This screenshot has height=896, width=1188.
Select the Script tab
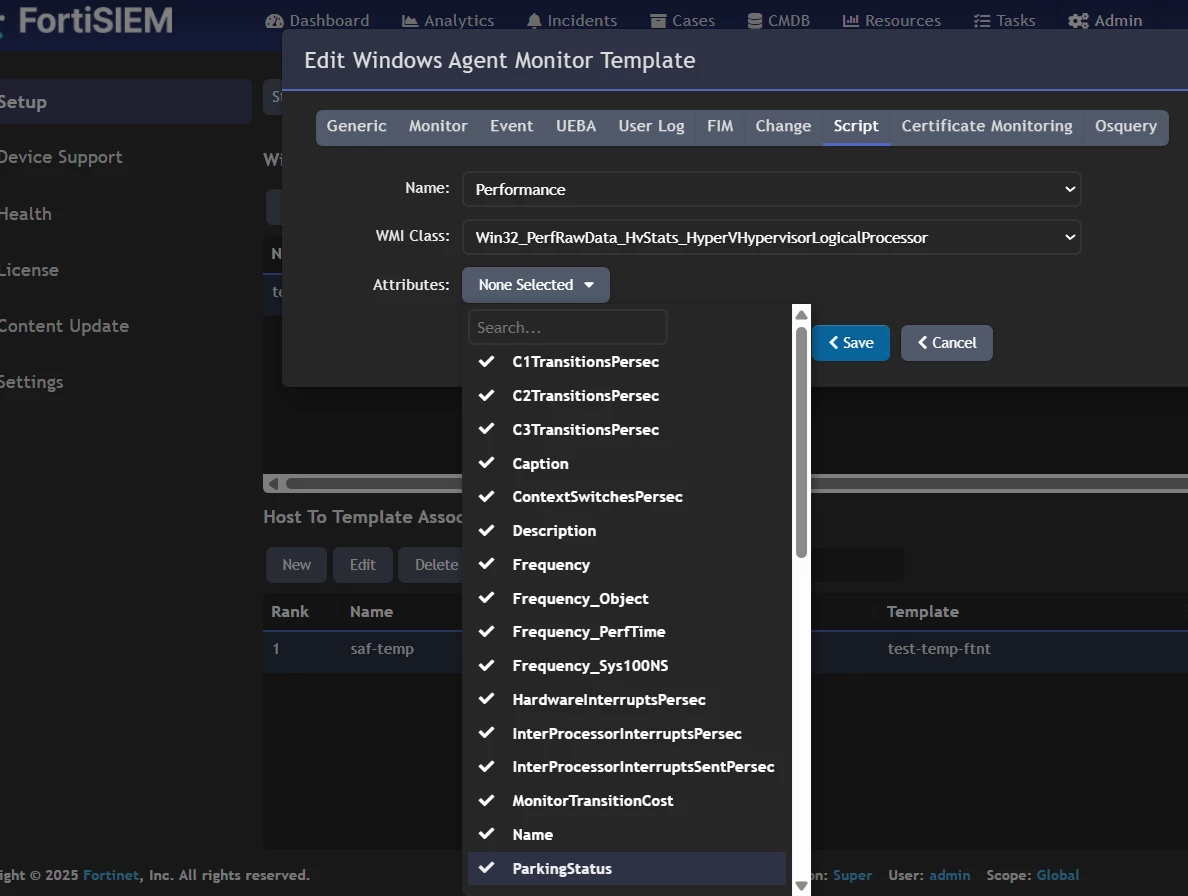(x=856, y=126)
